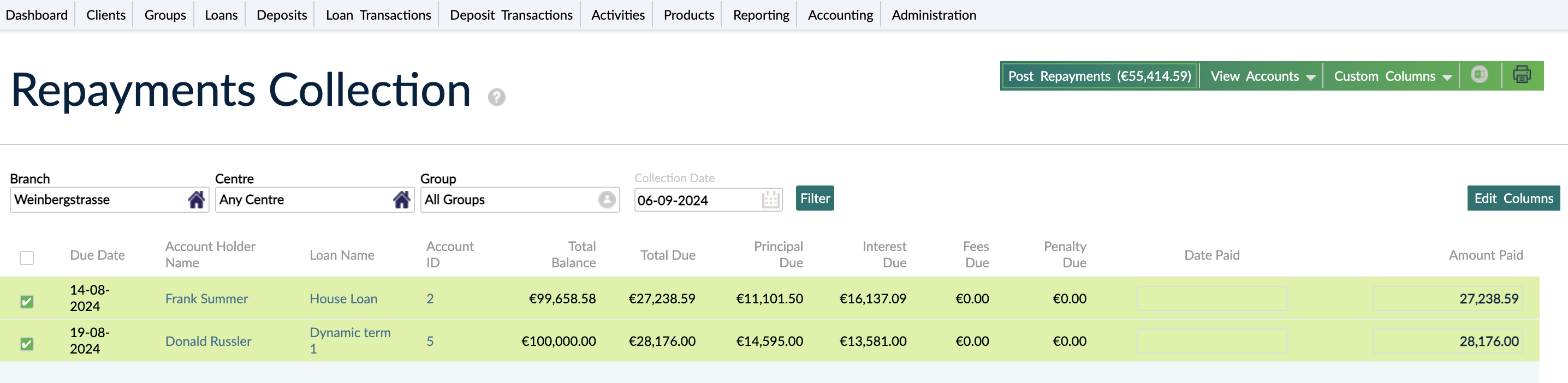This screenshot has height=383, width=1568.
Task: Open the Products menu
Action: pos(688,15)
